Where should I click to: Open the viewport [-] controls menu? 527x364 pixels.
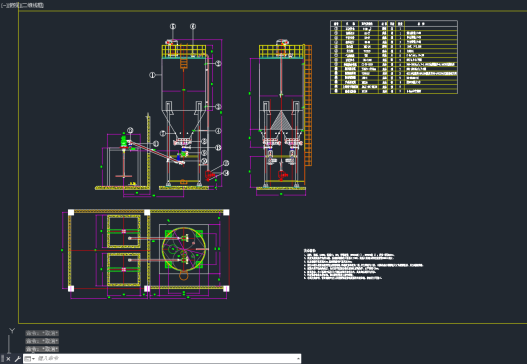pos(3,5)
